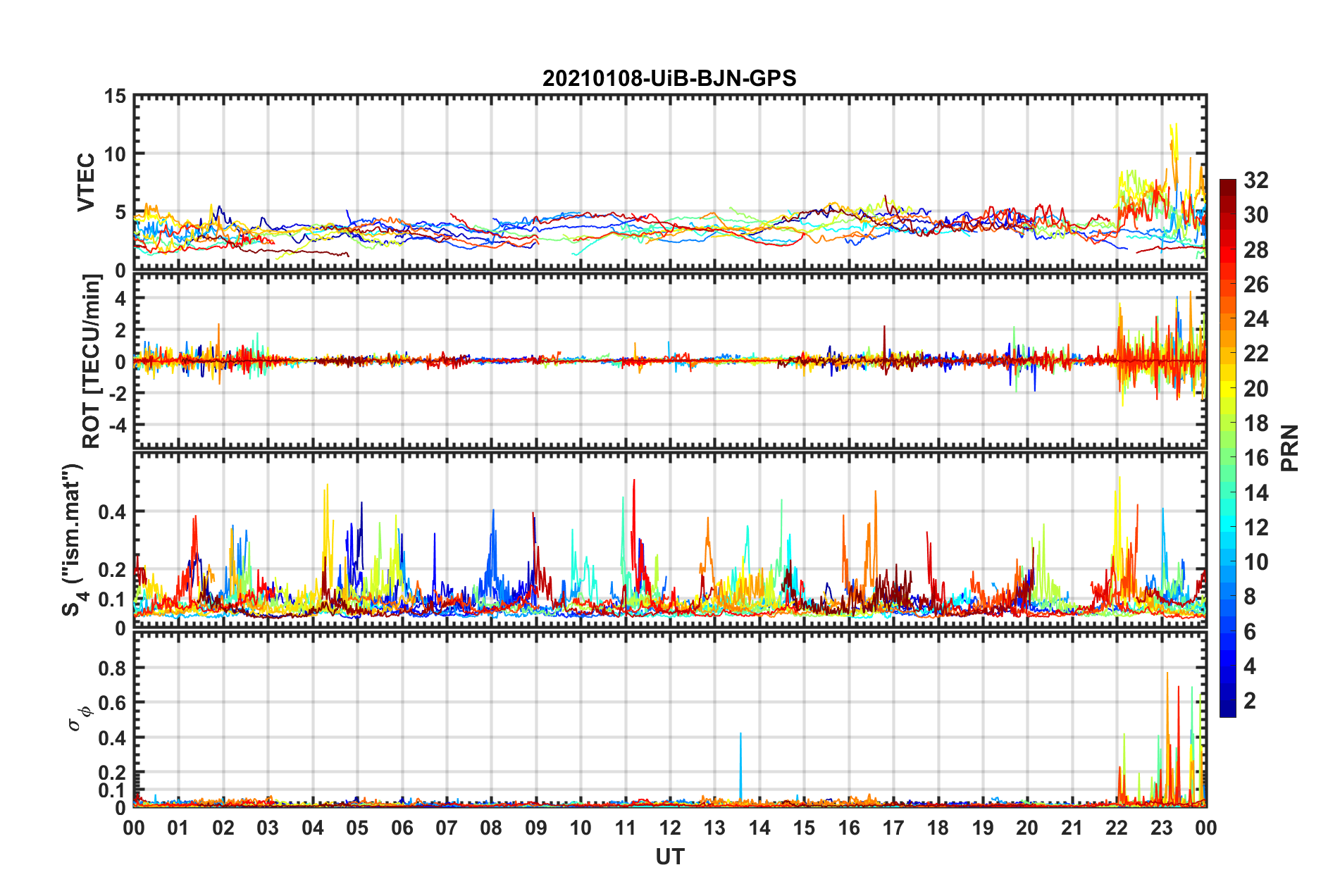Select the VTEC y-axis label
The height and width of the screenshot is (896, 1340).
click(x=86, y=182)
